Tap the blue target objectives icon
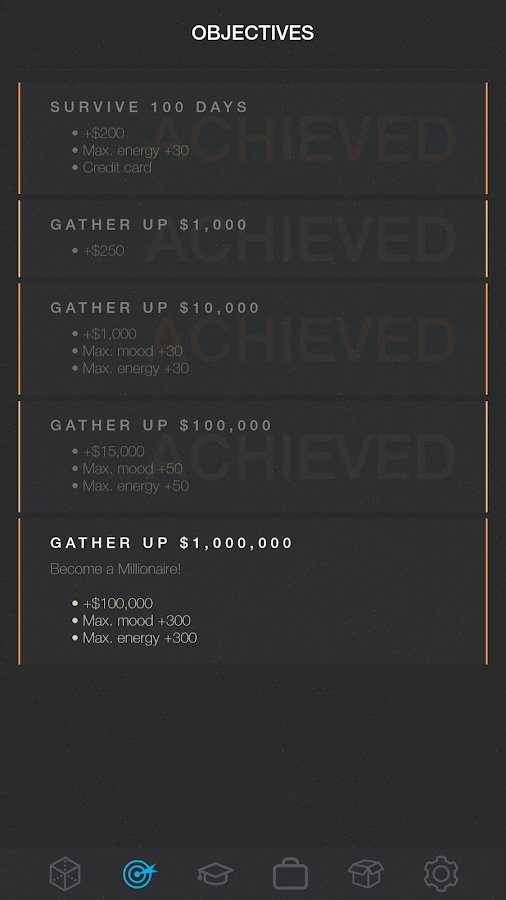The image size is (506, 900). pos(139,874)
